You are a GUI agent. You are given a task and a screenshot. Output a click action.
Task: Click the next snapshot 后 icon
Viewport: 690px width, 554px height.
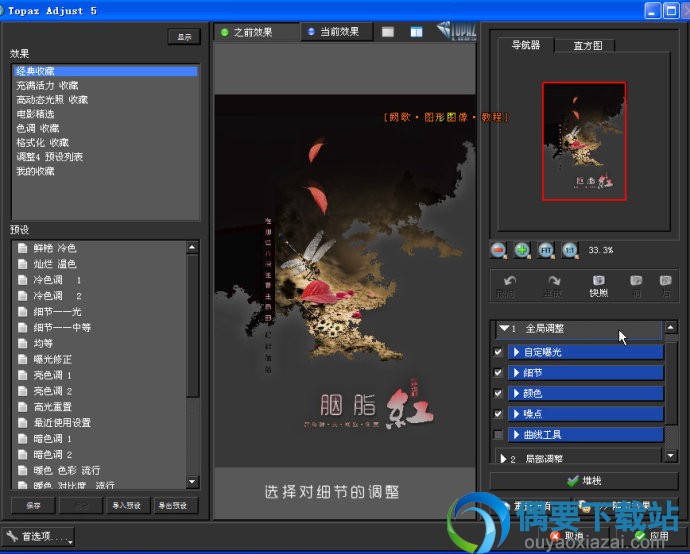coord(665,286)
